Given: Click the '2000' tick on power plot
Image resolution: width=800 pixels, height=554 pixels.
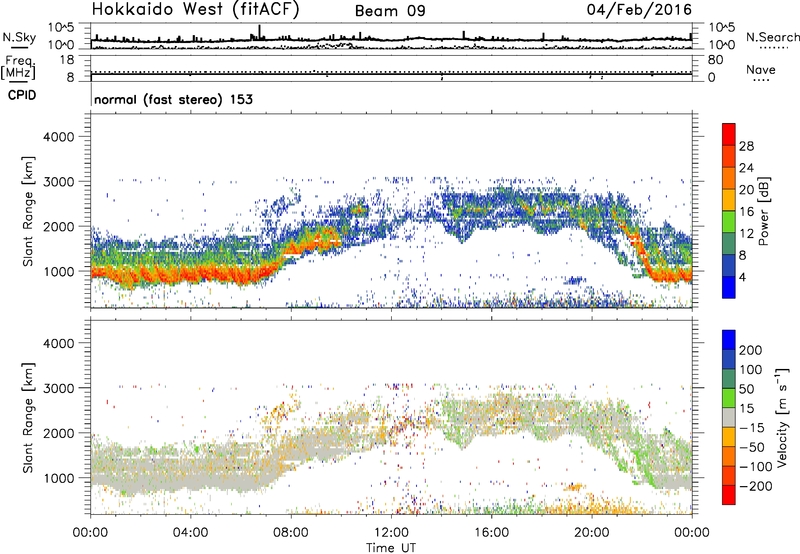Looking at the screenshot, I should 58,226.
